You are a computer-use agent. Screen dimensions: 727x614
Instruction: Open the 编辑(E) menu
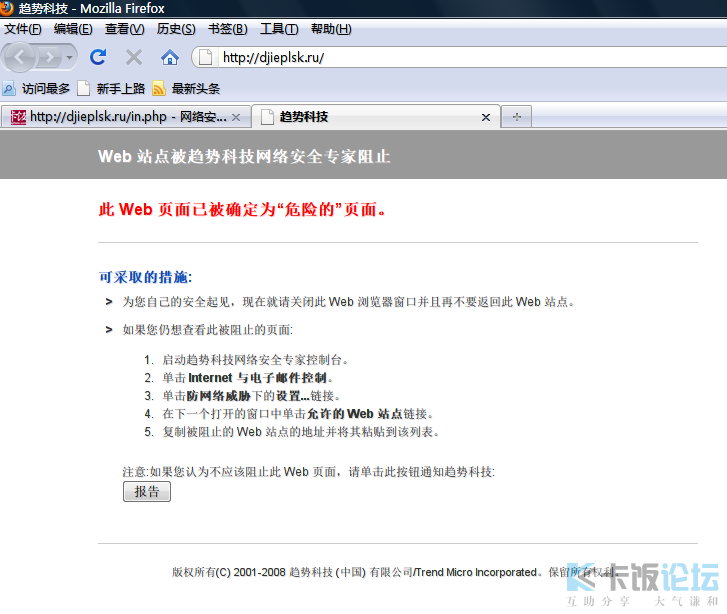pyautogui.click(x=73, y=29)
